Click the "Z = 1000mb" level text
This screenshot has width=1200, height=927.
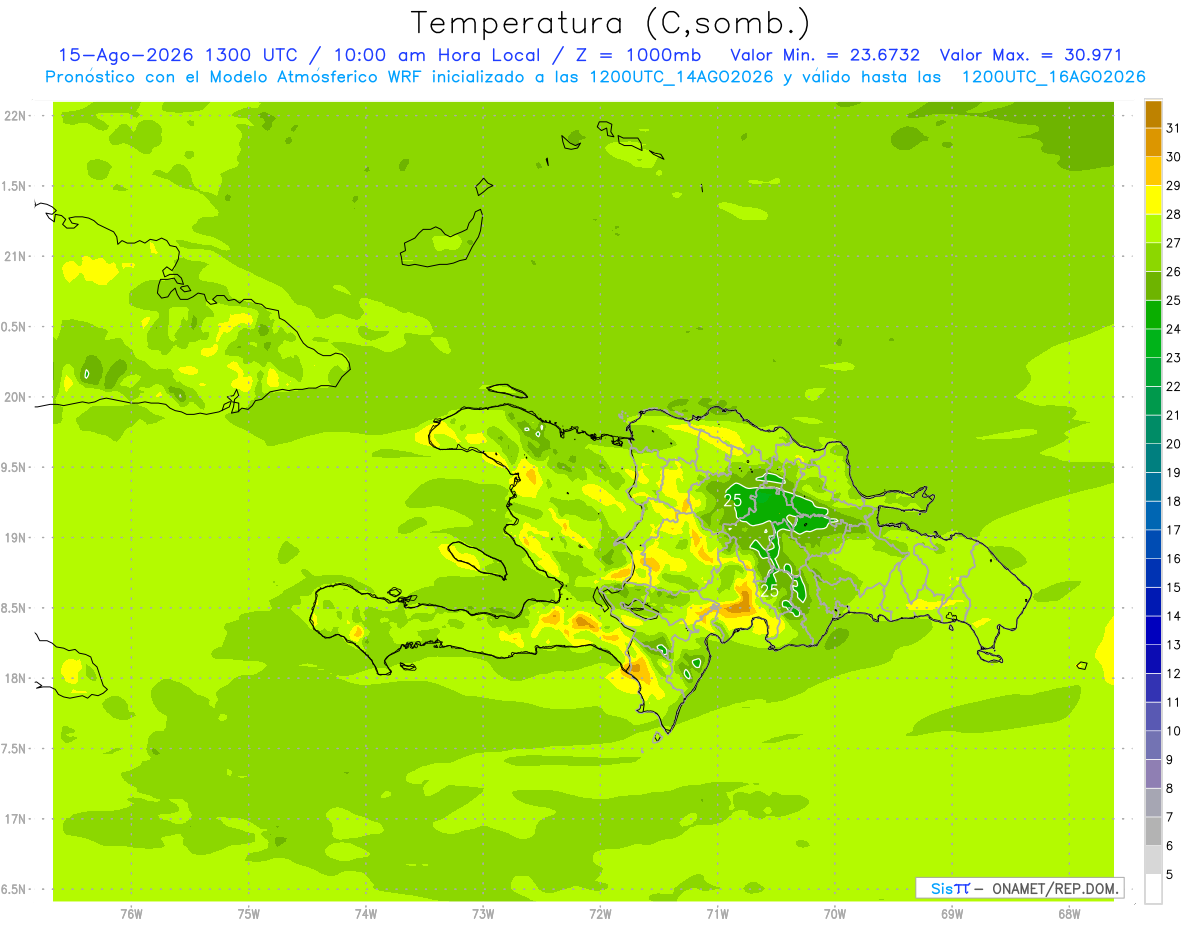click(x=641, y=55)
